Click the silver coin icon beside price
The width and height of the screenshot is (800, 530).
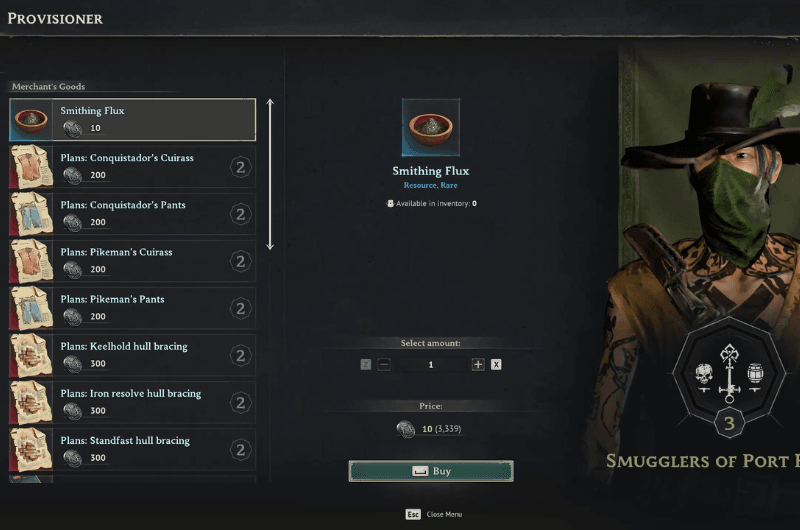(406, 429)
